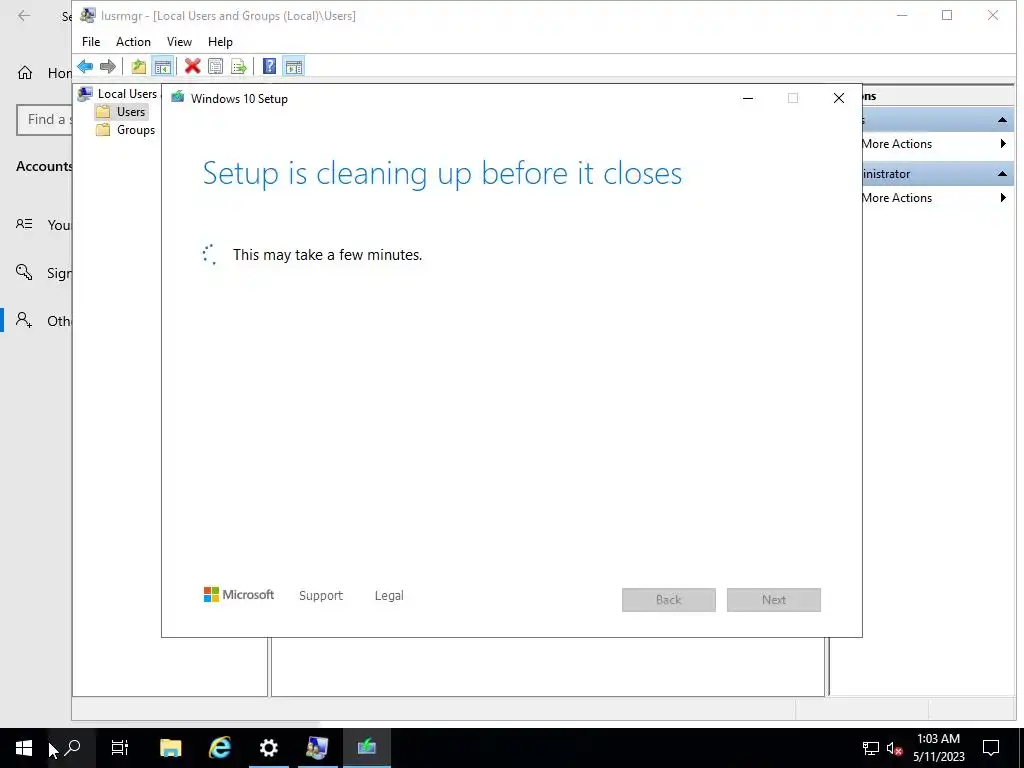The height and width of the screenshot is (768, 1024).
Task: Collapse Administrator actions section
Action: point(1002,174)
